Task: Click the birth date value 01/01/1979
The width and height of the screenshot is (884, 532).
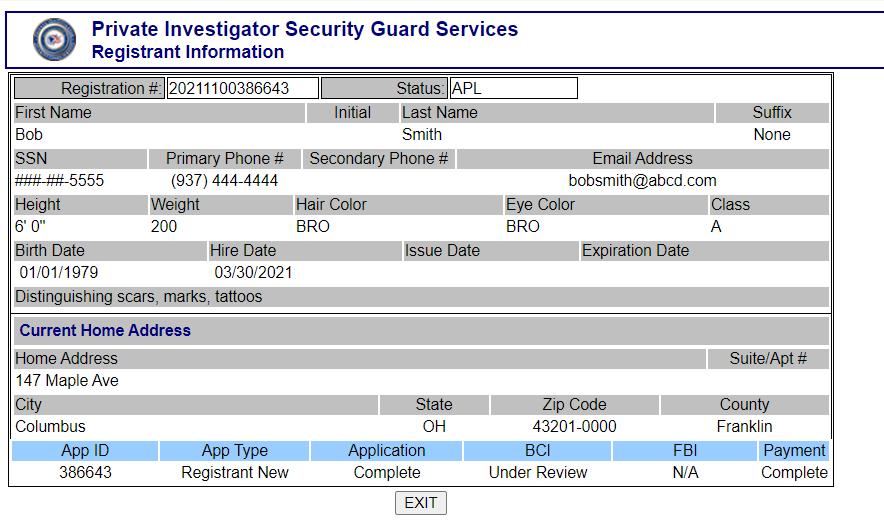Action: [59, 273]
